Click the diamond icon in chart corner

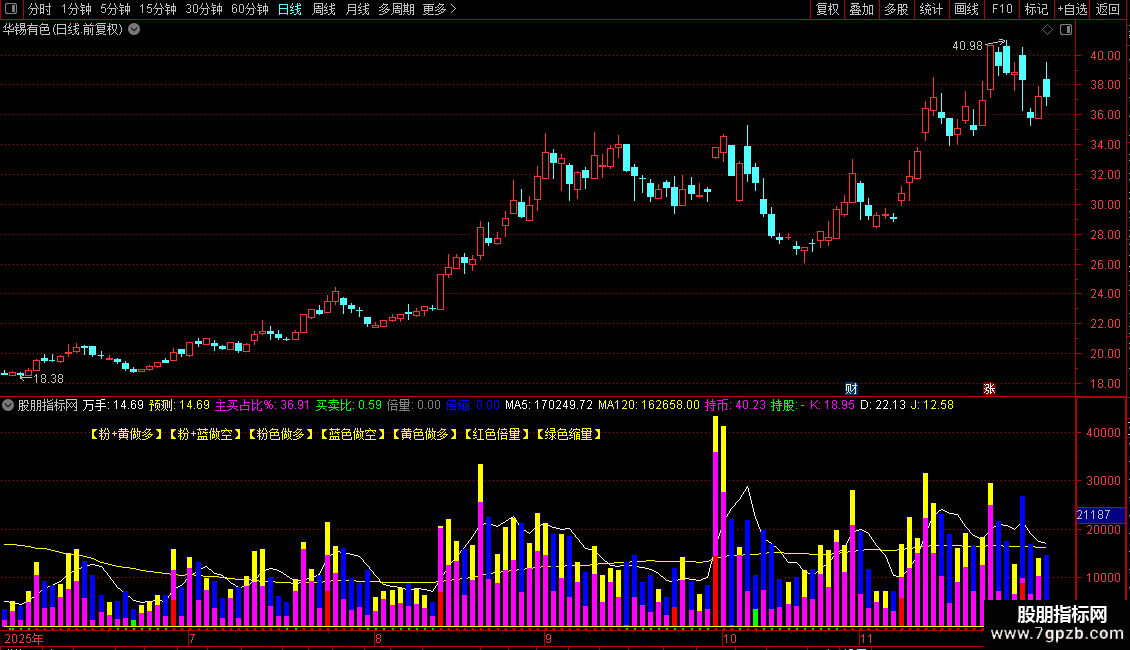[1047, 30]
